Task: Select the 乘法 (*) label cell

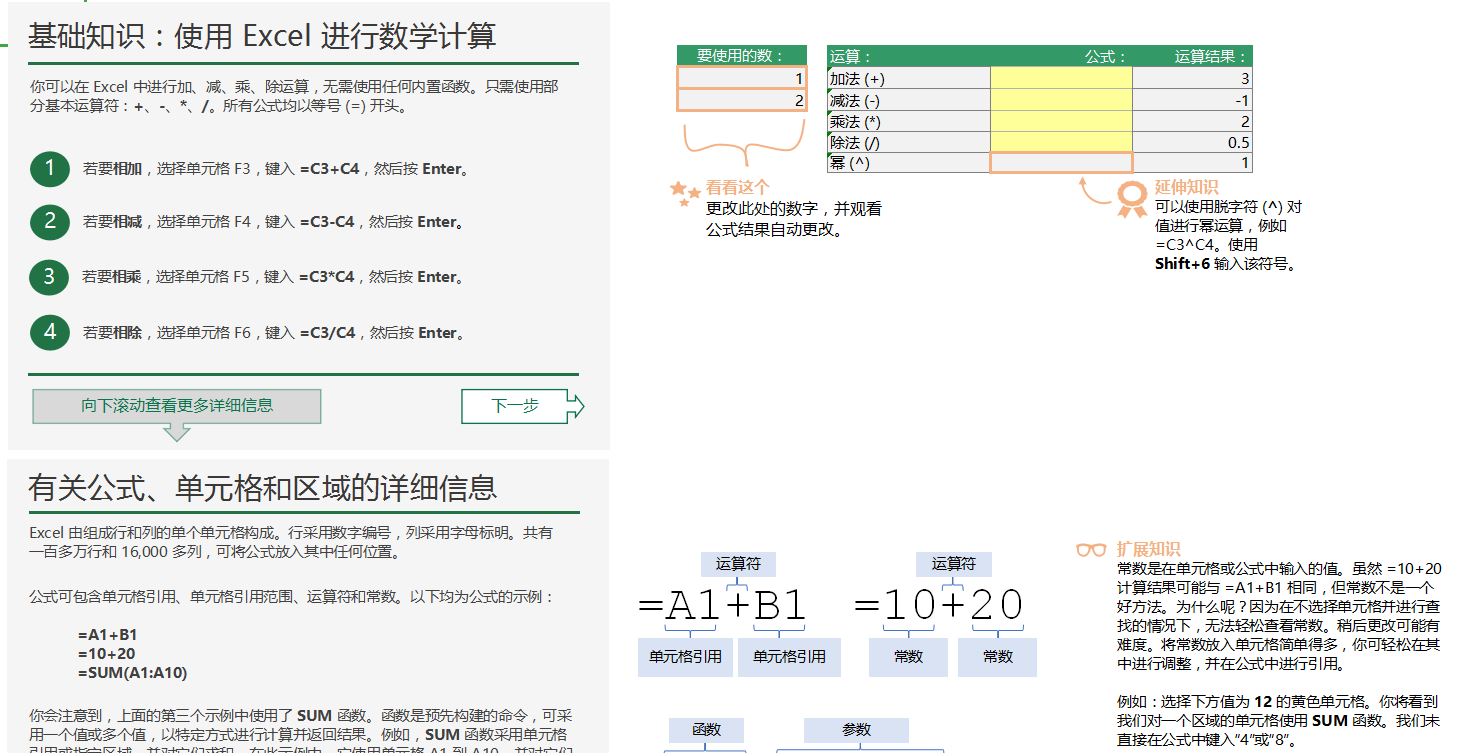Action: pyautogui.click(x=909, y=121)
